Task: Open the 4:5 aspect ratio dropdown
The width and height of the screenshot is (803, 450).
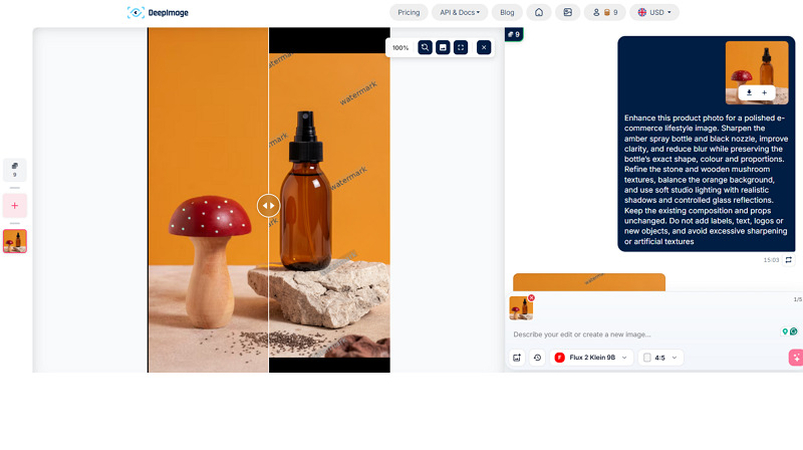Action: coord(660,357)
